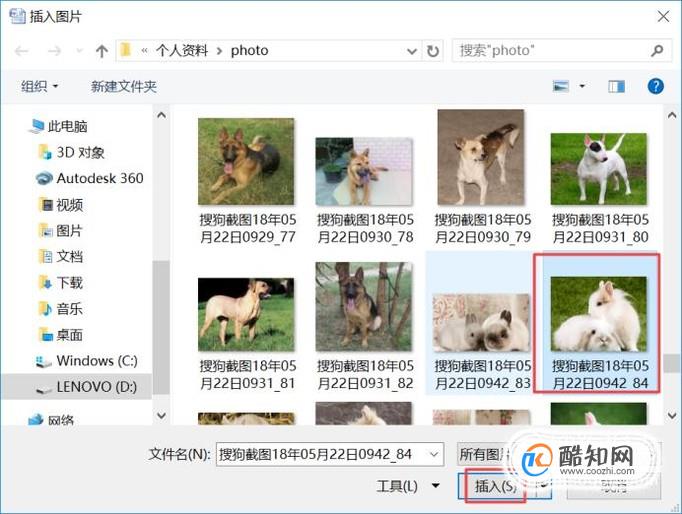The width and height of the screenshot is (682, 514).
Task: Select the bull terrier photo 0931_80
Action: (599, 169)
